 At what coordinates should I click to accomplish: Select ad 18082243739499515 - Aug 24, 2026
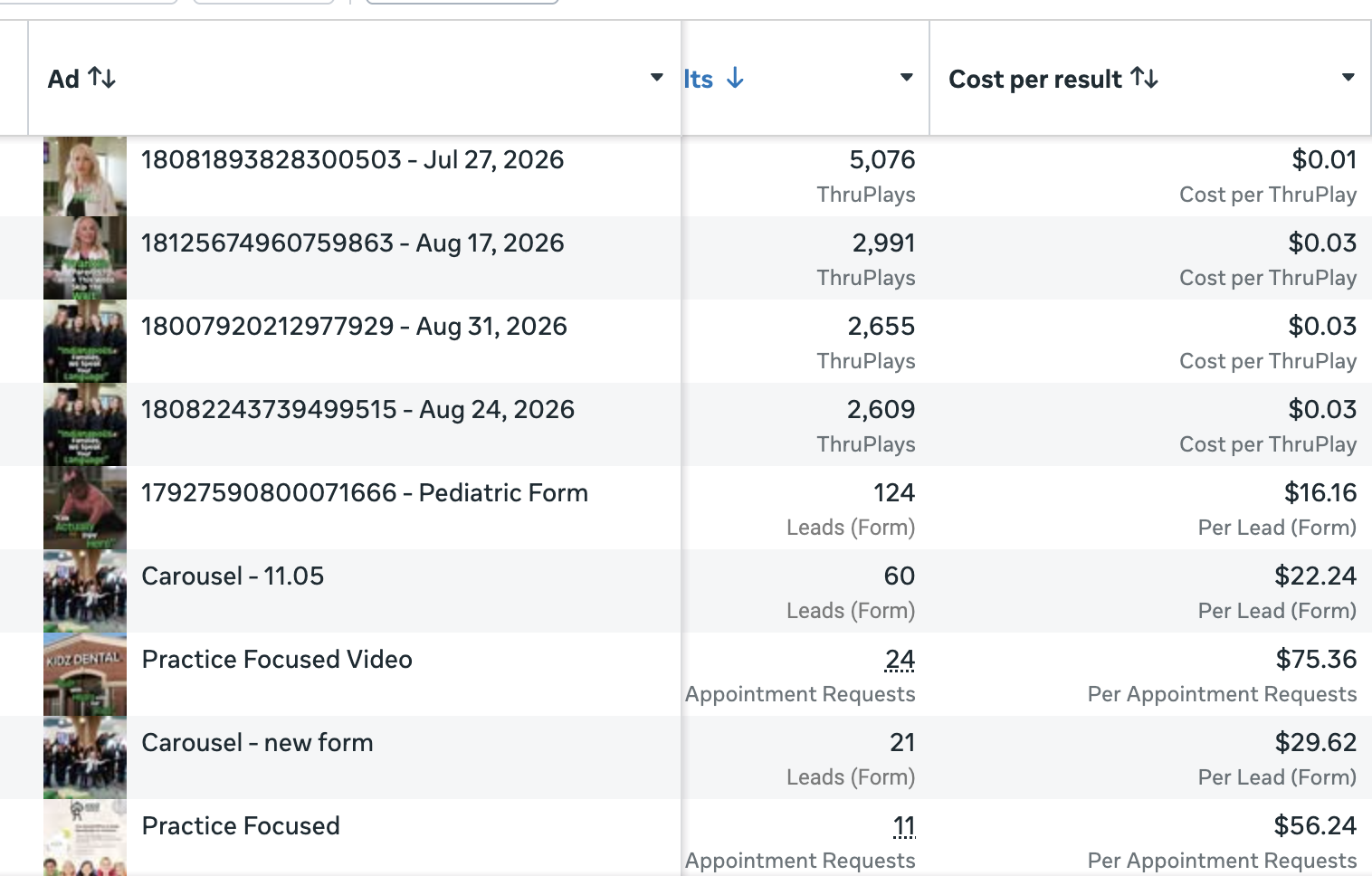[x=358, y=410]
